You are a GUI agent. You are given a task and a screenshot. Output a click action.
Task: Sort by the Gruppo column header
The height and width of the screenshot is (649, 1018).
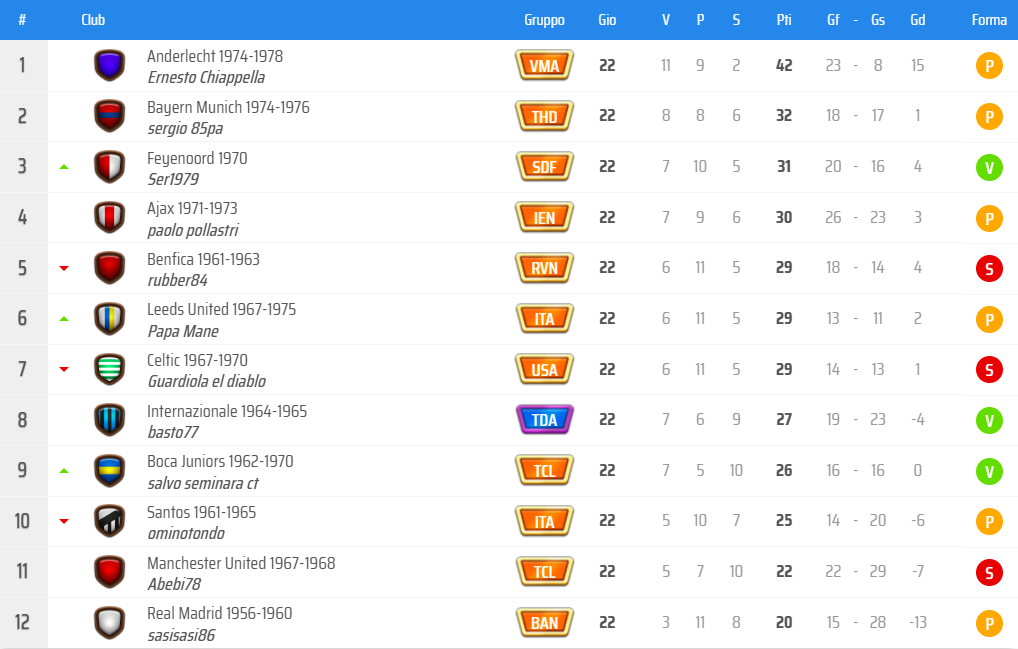(x=544, y=20)
